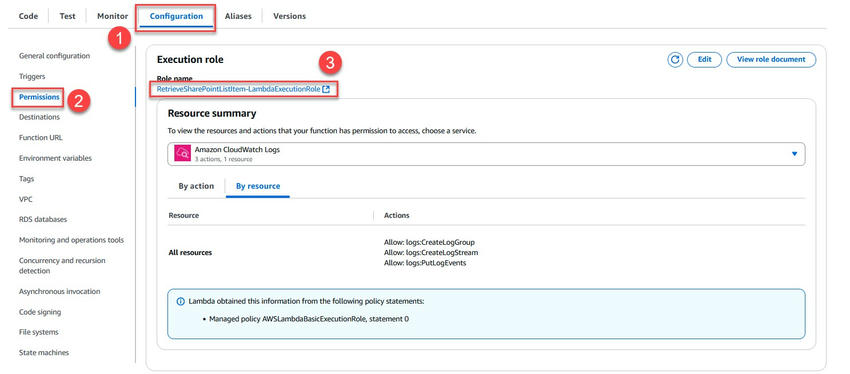Click the Amazon CloudWatch Logs service icon
This screenshot has width=850, height=374.
183,154
